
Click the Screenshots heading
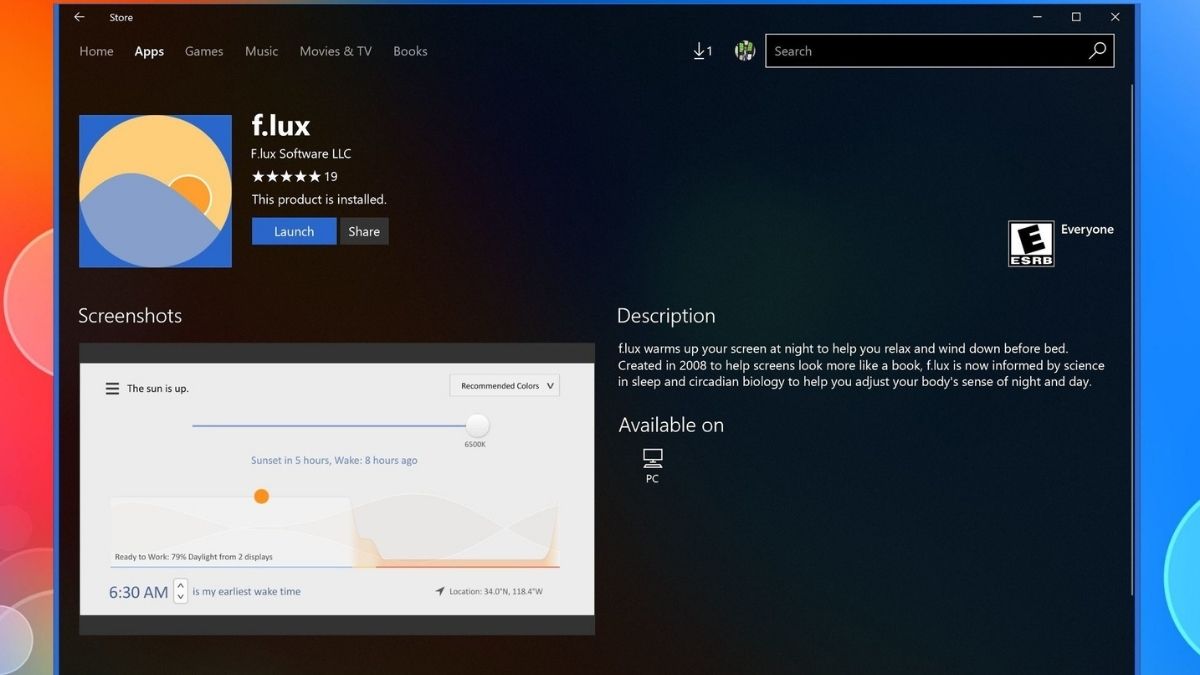[130, 316]
